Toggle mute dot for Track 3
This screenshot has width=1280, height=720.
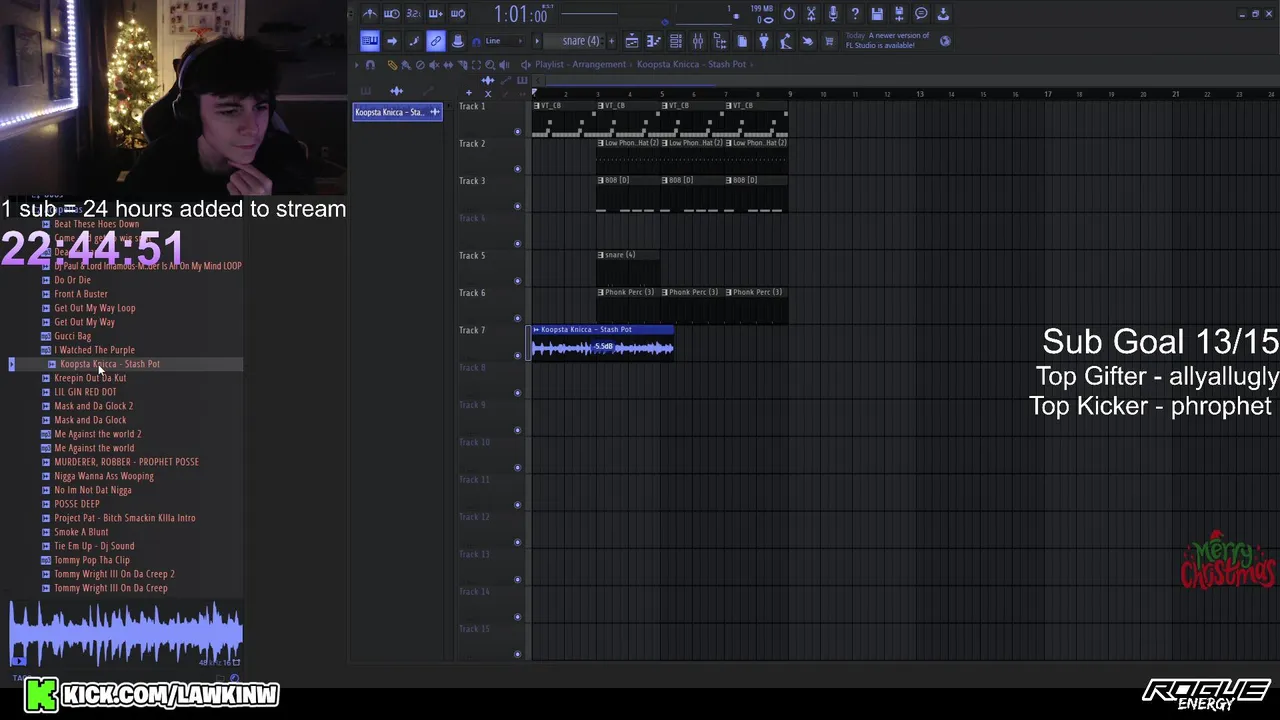[517, 206]
